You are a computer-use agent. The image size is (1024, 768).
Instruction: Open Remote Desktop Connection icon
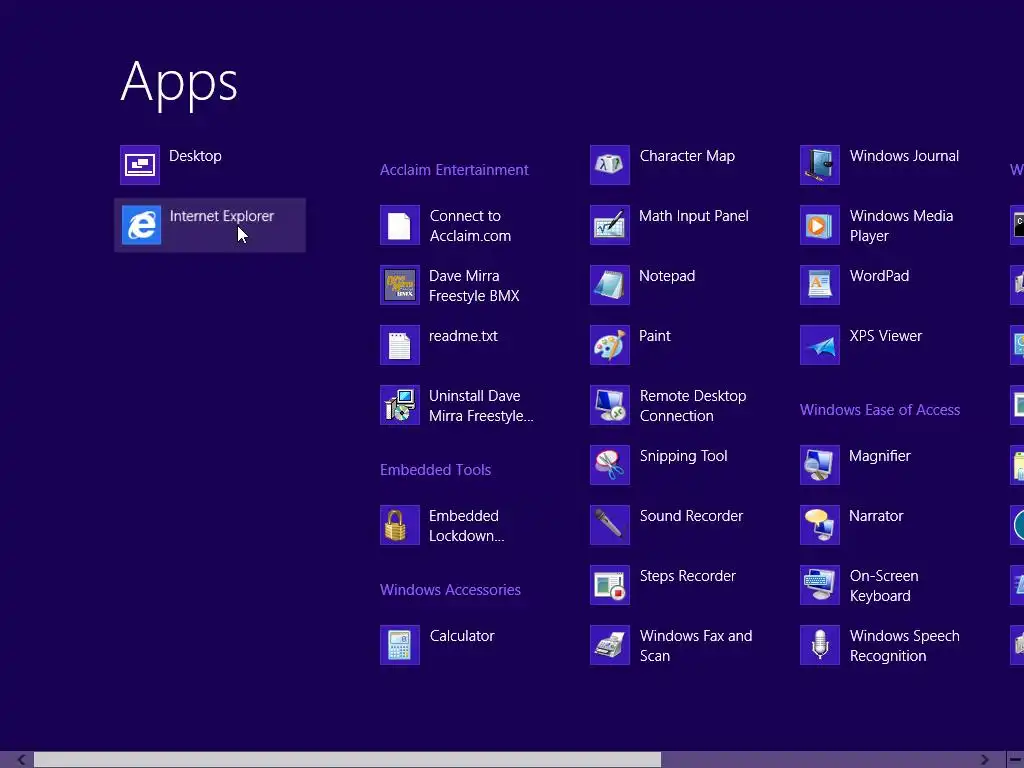(x=610, y=405)
